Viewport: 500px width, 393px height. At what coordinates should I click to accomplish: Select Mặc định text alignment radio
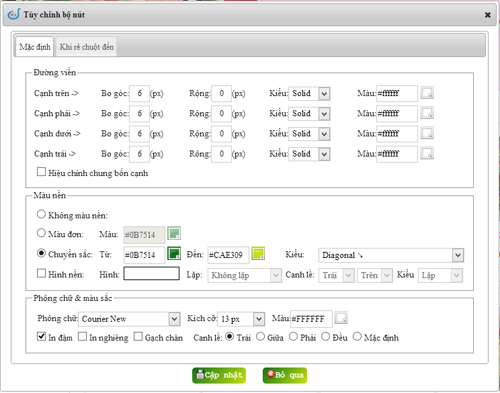(x=357, y=337)
